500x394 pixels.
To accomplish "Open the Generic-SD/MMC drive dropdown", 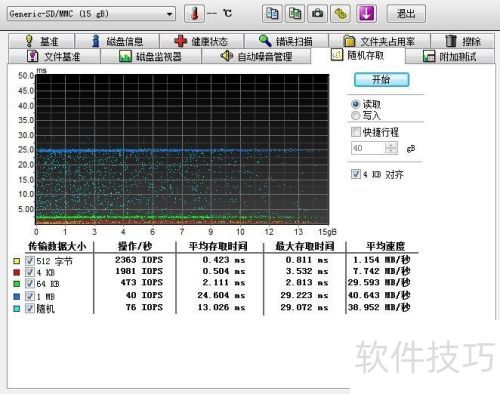I will tap(91, 14).
